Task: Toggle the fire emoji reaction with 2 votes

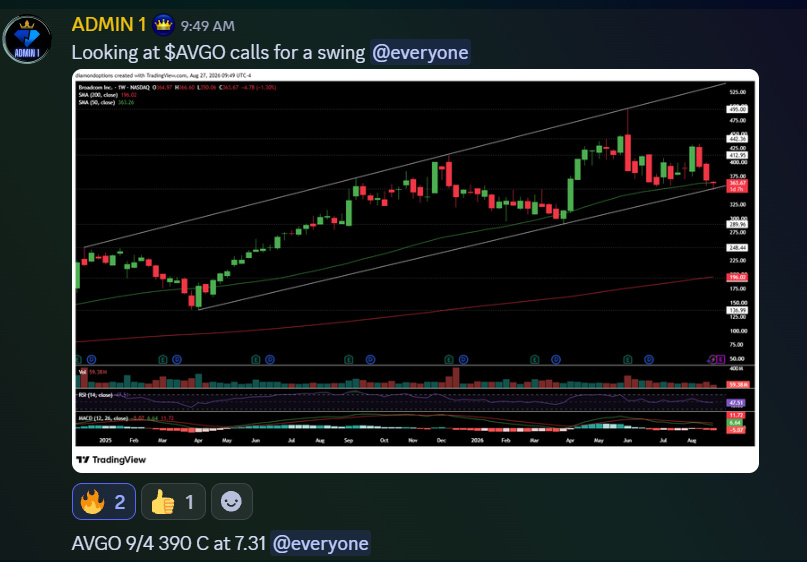Action: (104, 501)
